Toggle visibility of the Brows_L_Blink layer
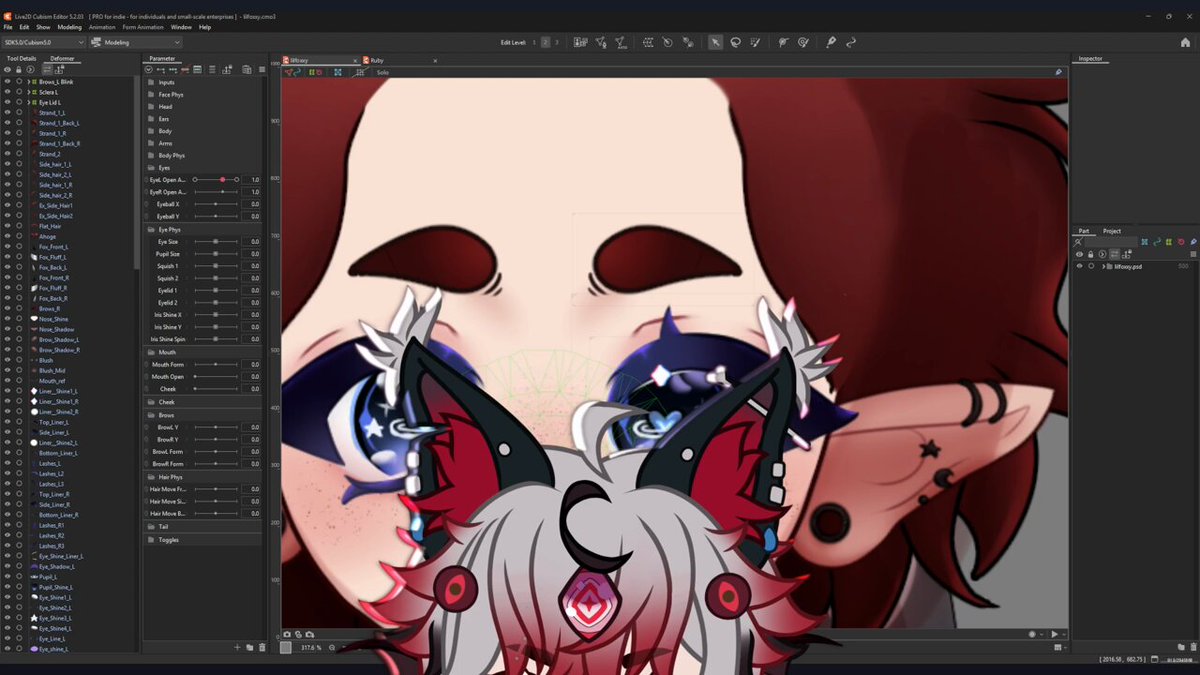The height and width of the screenshot is (675, 1200). (7, 81)
